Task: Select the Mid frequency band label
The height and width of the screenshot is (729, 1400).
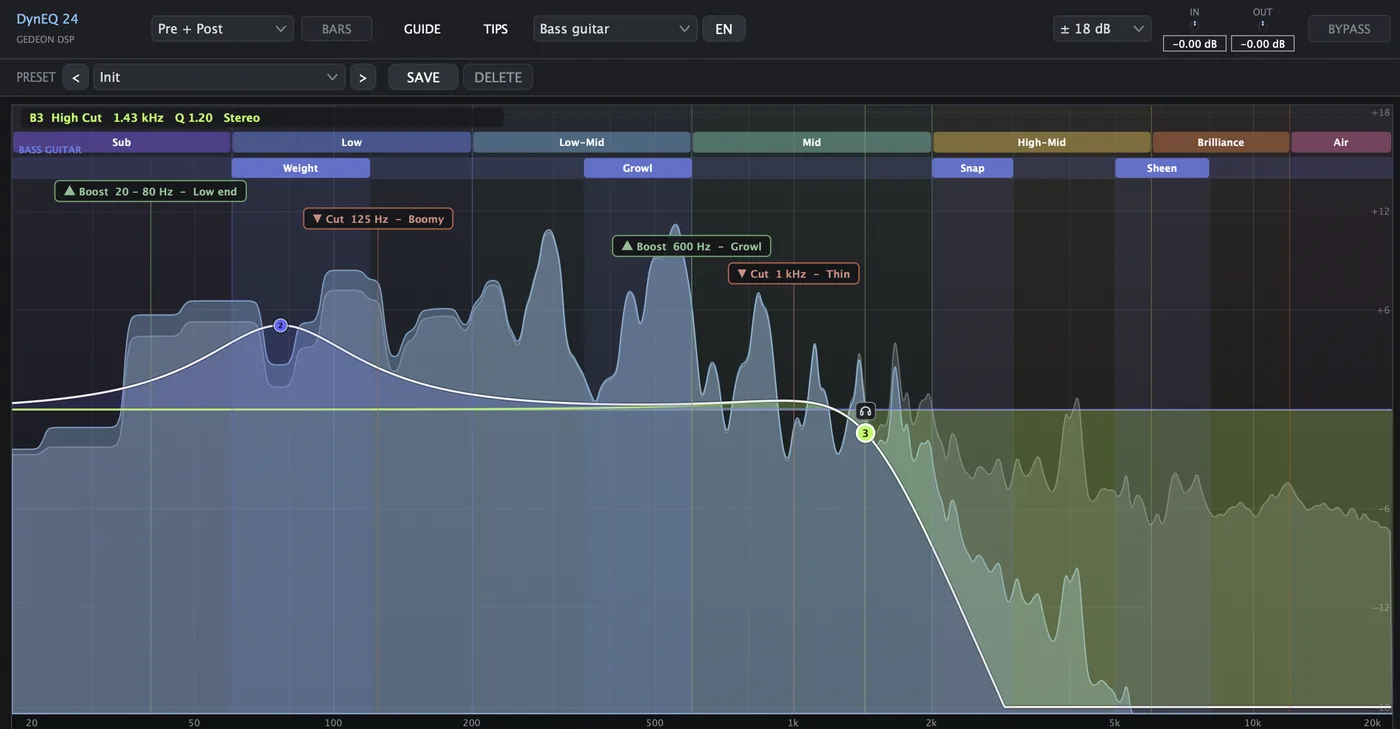Action: point(812,142)
